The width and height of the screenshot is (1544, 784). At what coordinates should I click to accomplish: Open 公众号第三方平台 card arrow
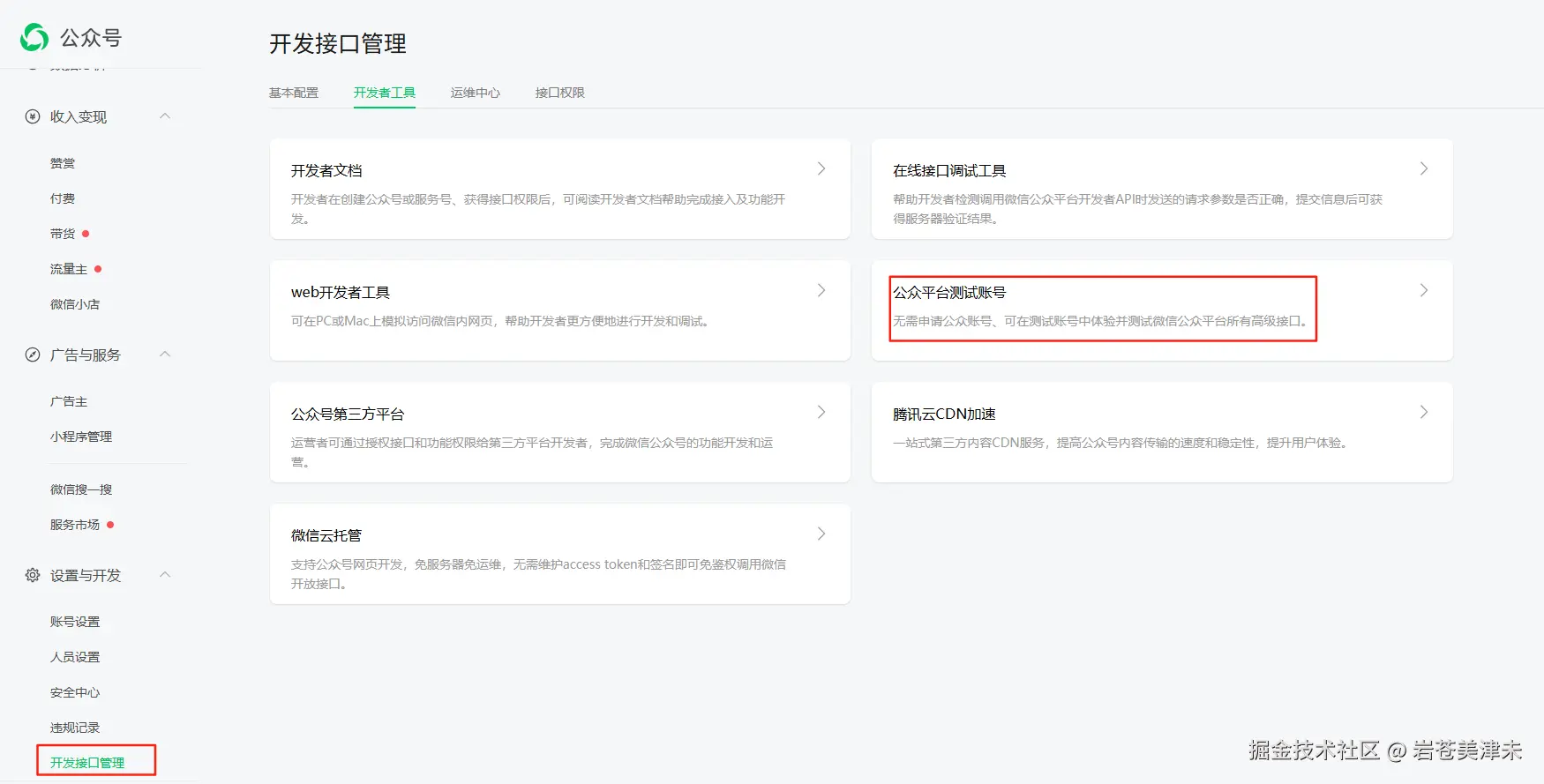click(x=821, y=412)
